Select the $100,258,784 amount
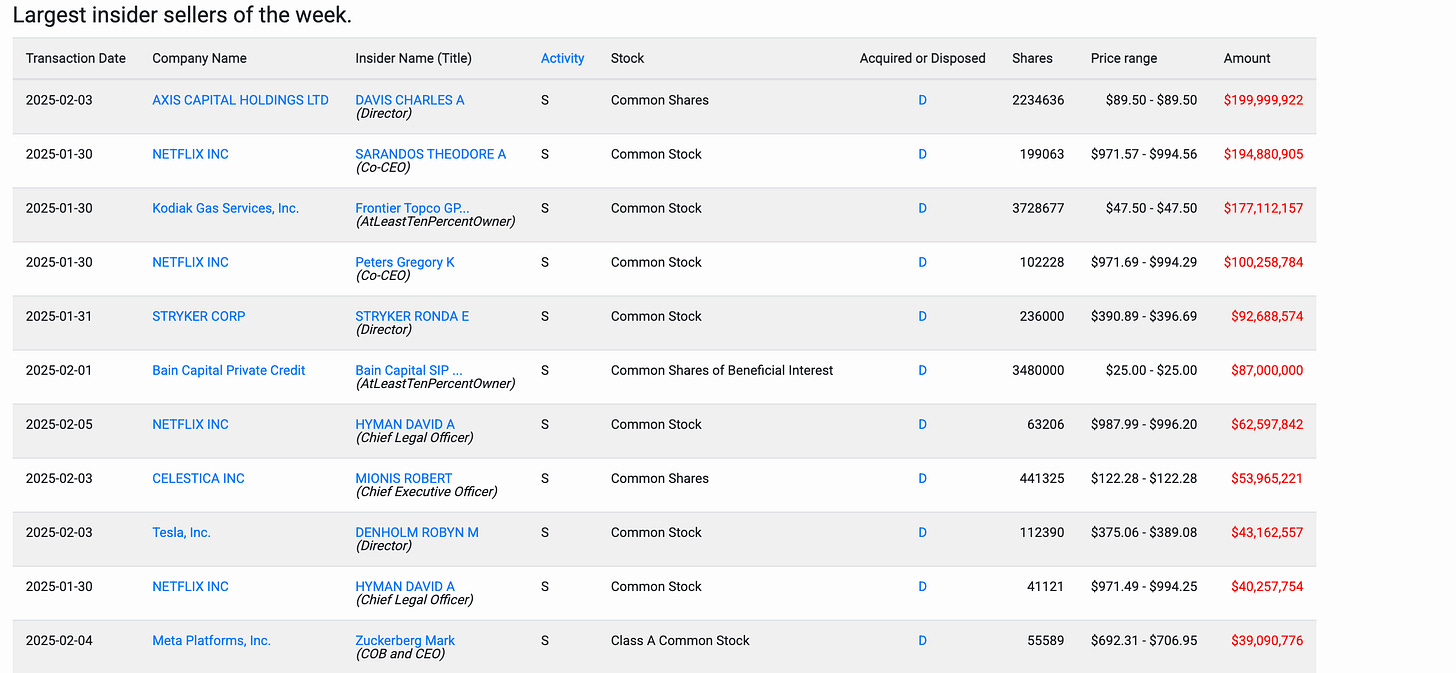 point(1263,262)
